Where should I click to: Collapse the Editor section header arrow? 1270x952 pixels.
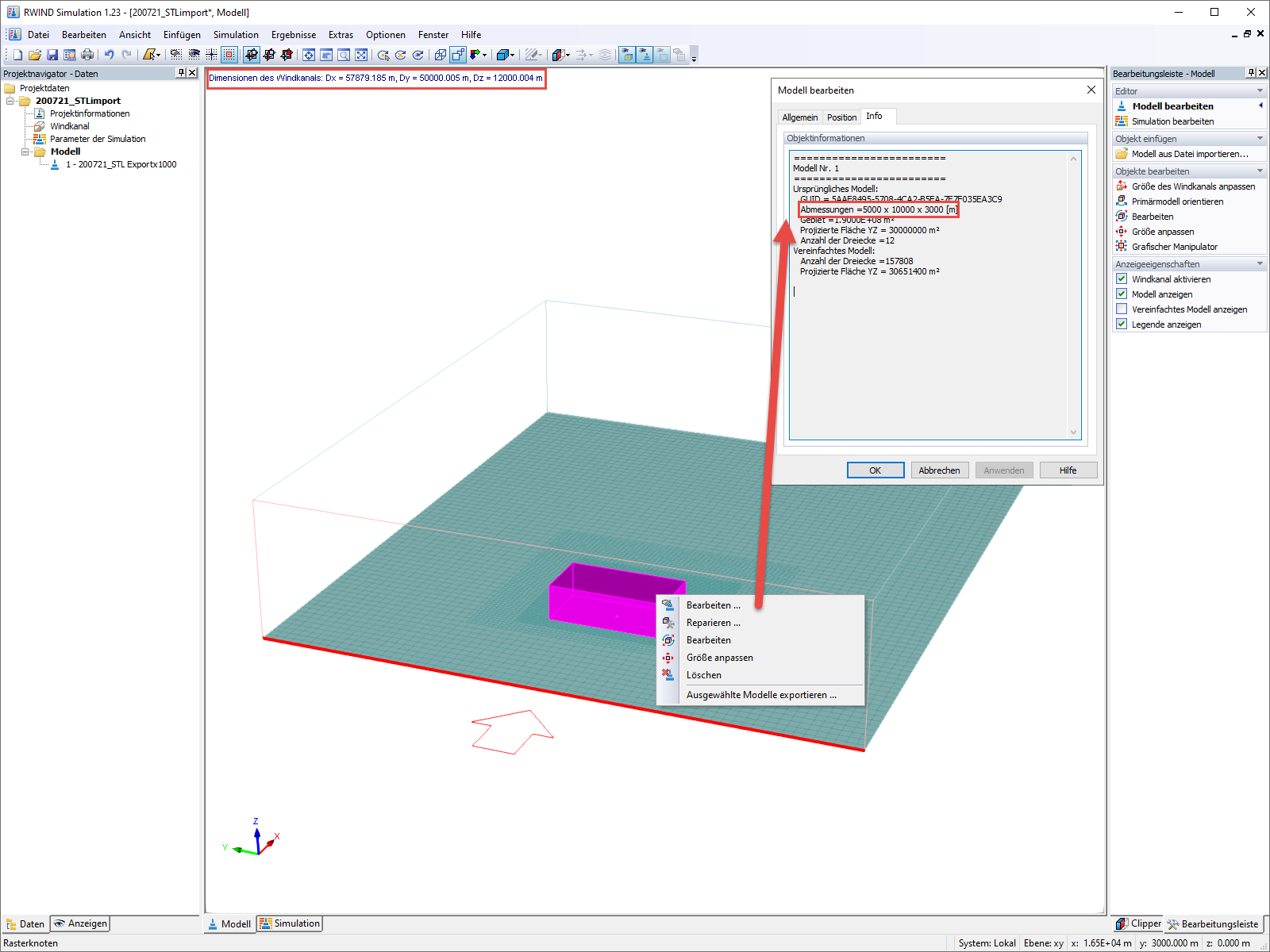click(1260, 91)
